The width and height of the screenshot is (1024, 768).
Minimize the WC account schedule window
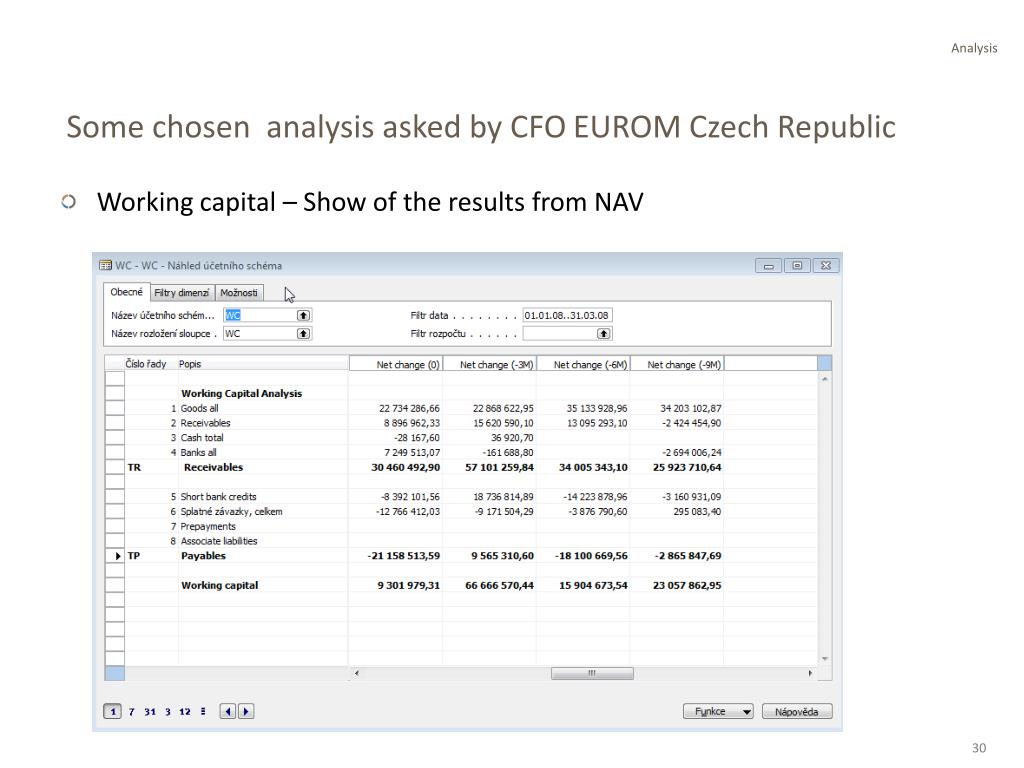769,266
